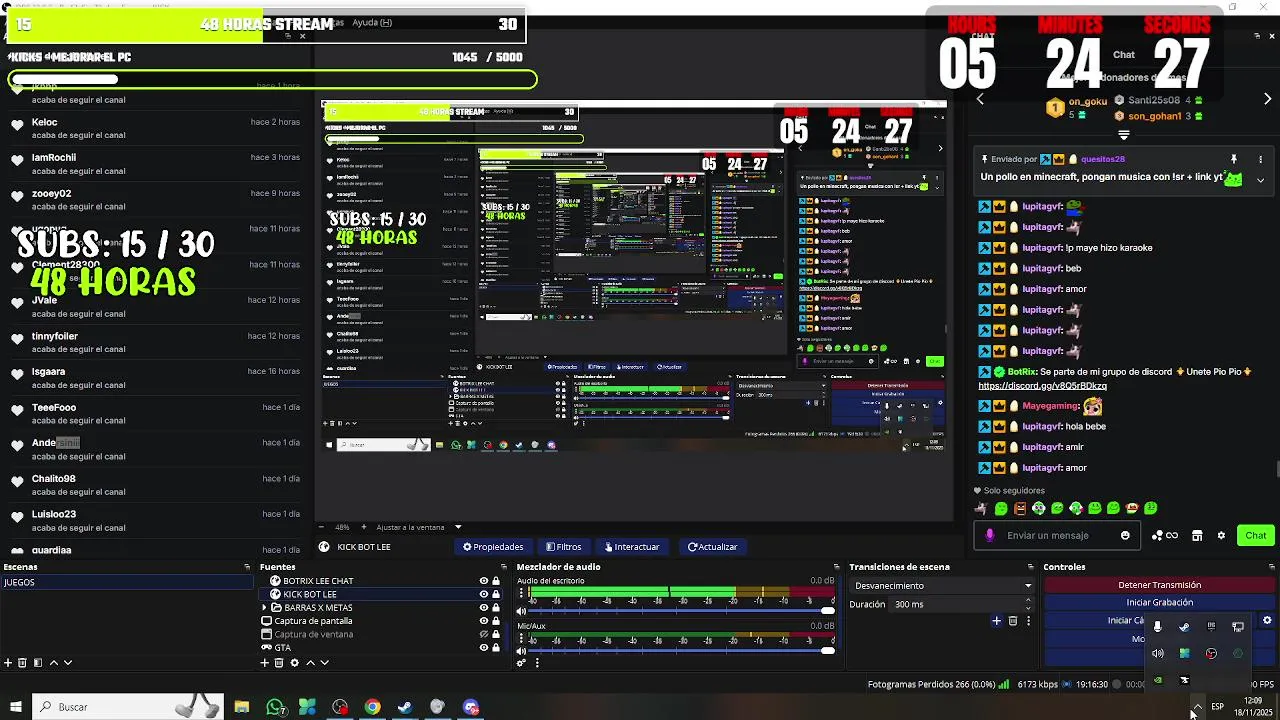Screen dimensions: 1280x720
Task: Open Filtros in the source toolbar
Action: tap(563, 547)
